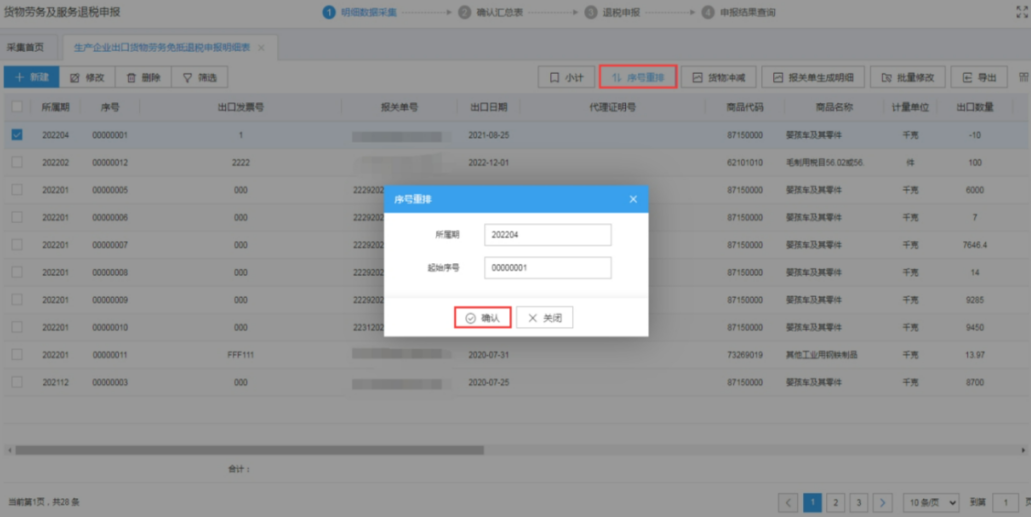This screenshot has width=1031, height=517.
Task: Switch to the 采集首页 tab
Action: click(26, 47)
